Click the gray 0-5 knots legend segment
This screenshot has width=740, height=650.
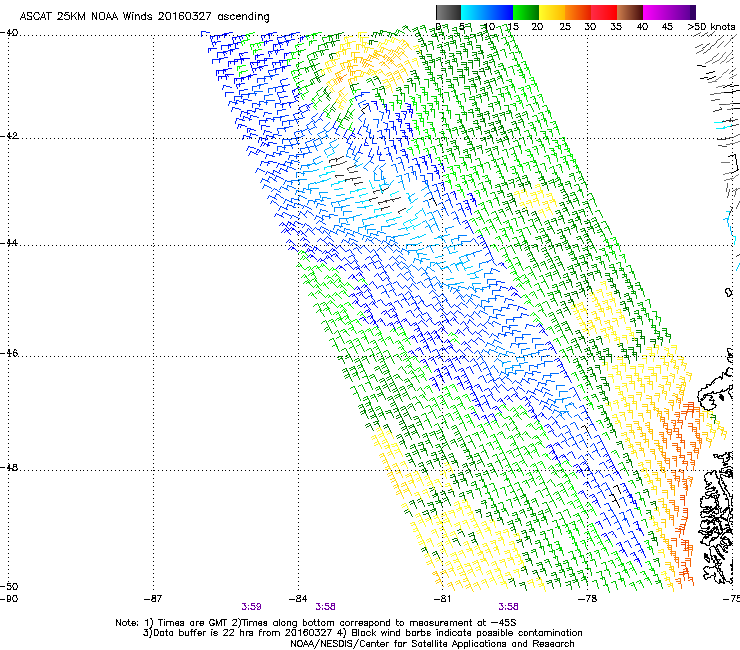tap(448, 12)
